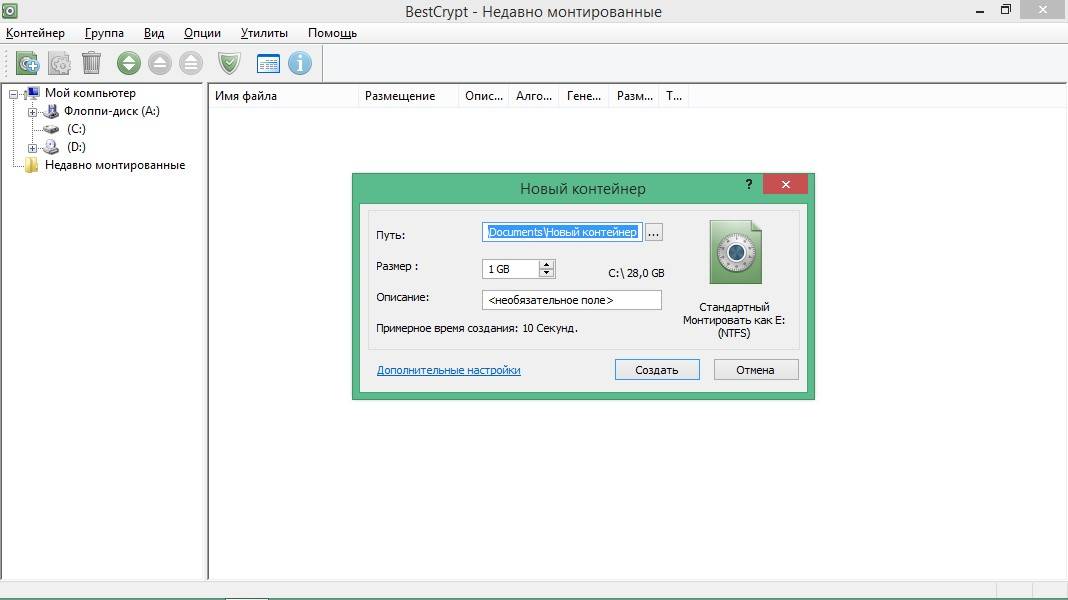Open the Опции menu

coord(202,33)
